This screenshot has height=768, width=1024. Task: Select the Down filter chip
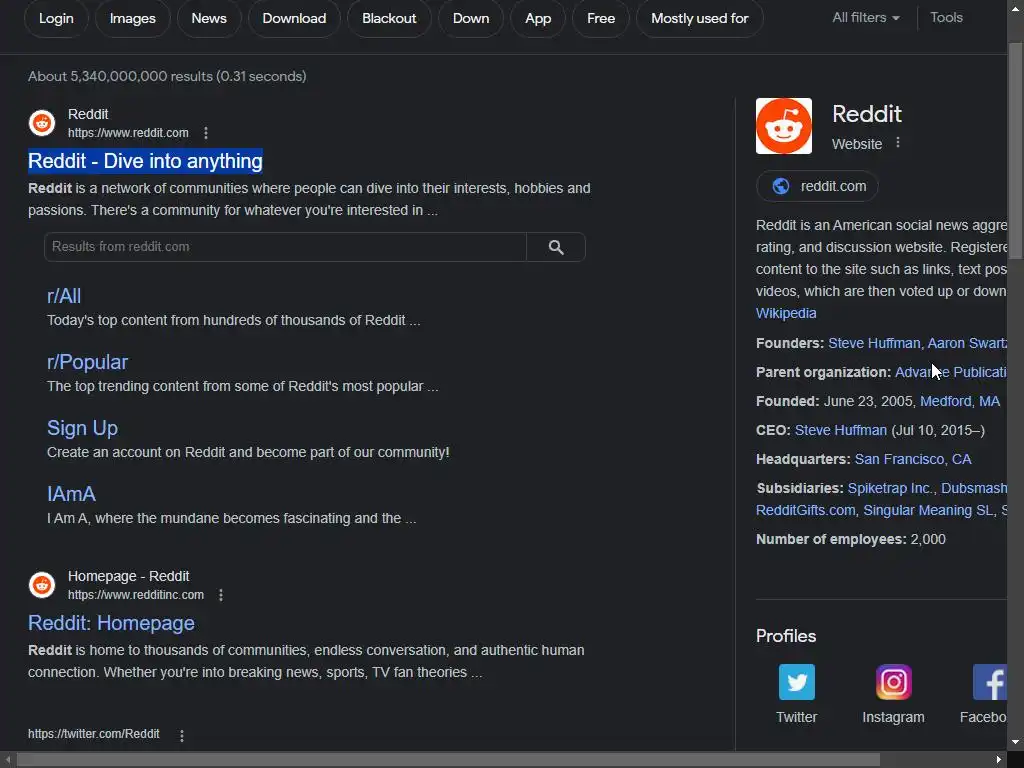pos(471,18)
